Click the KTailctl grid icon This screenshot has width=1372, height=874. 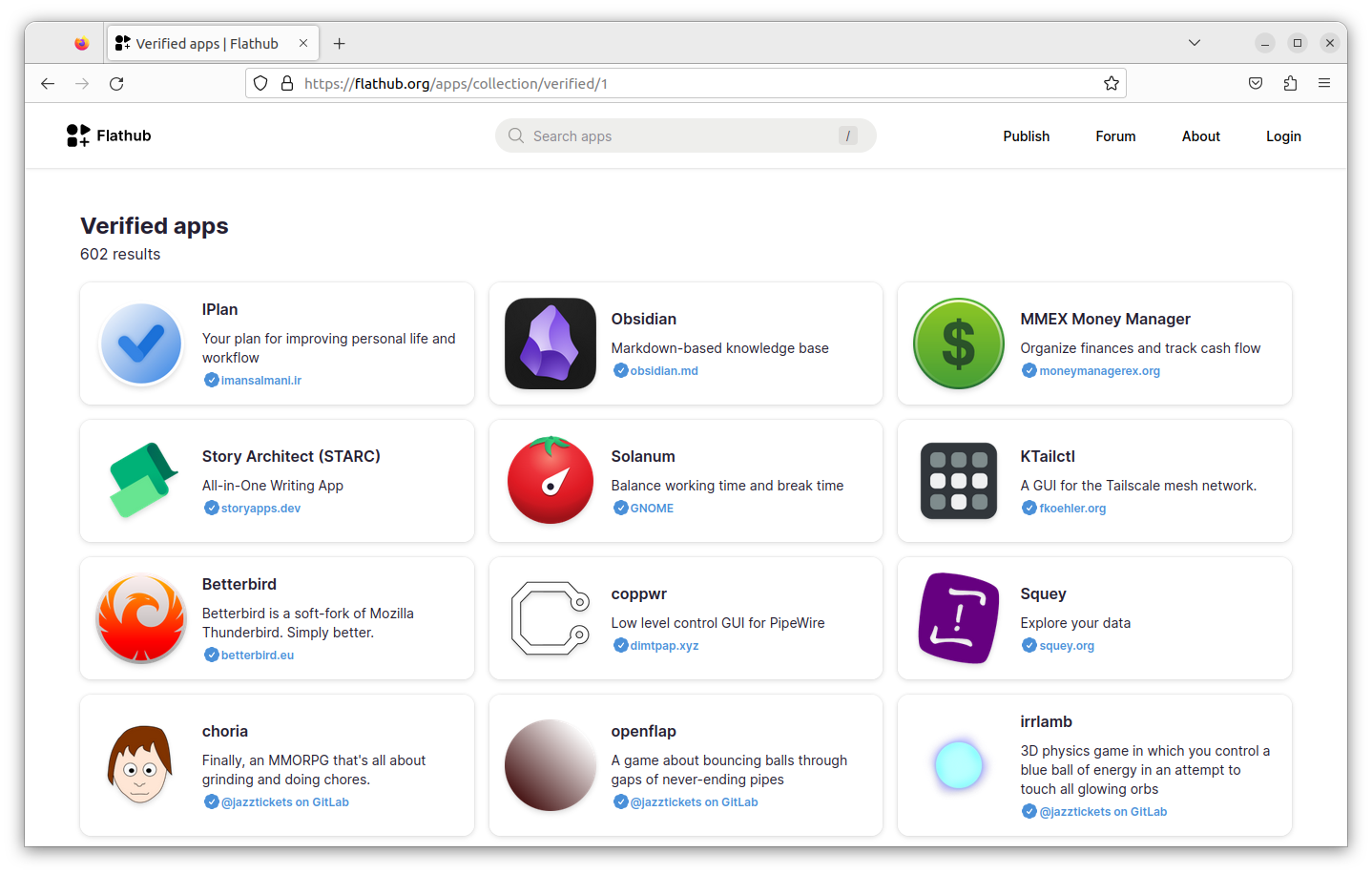[958, 481]
